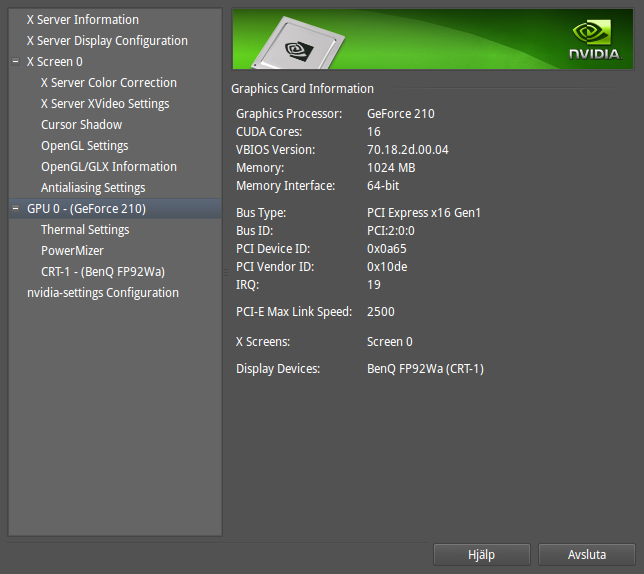Click the PCI Express x16 Gen1 value
Viewport: 644px width, 574px height.
(424, 213)
